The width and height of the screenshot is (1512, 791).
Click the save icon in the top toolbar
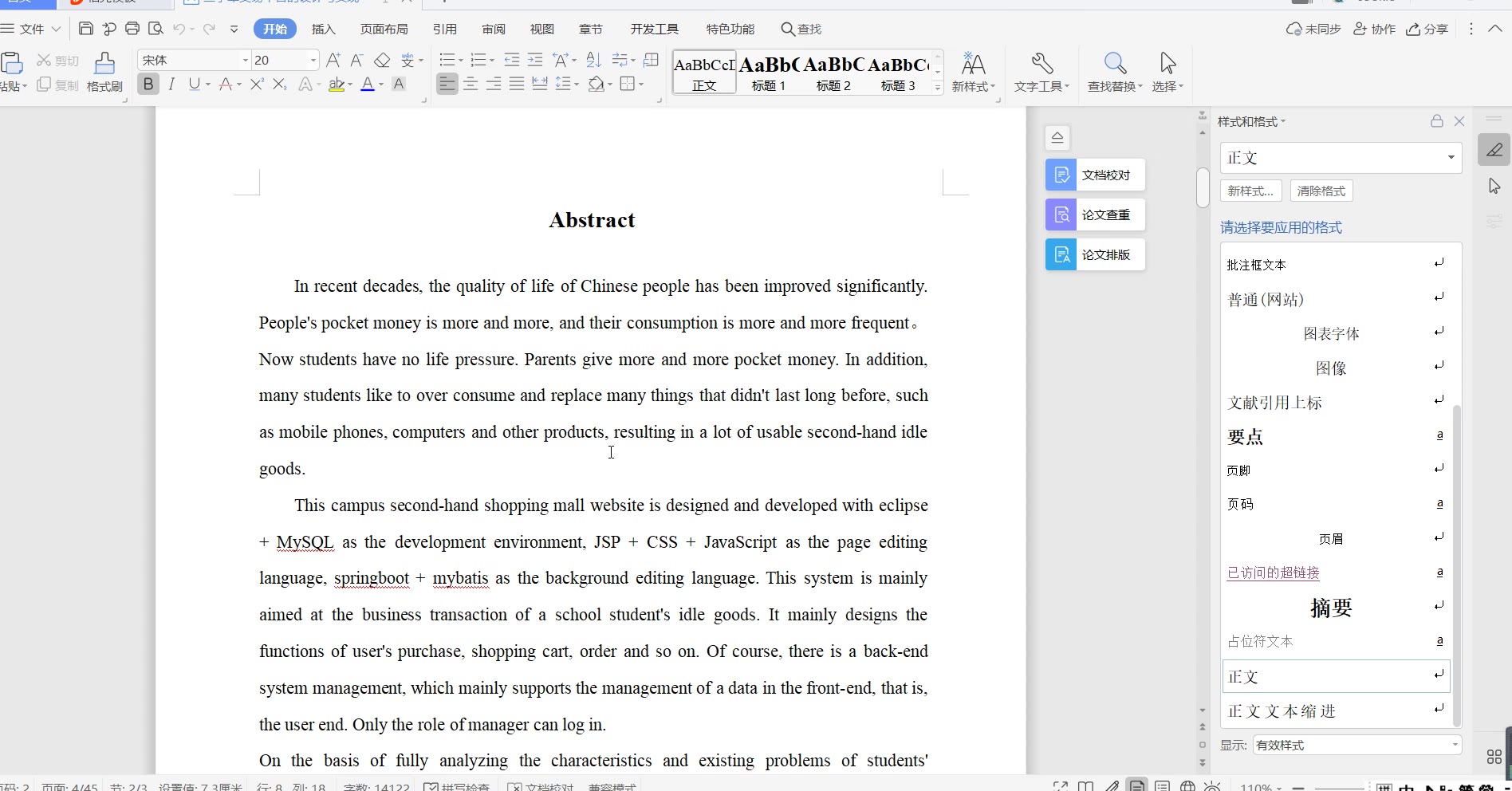coord(86,29)
